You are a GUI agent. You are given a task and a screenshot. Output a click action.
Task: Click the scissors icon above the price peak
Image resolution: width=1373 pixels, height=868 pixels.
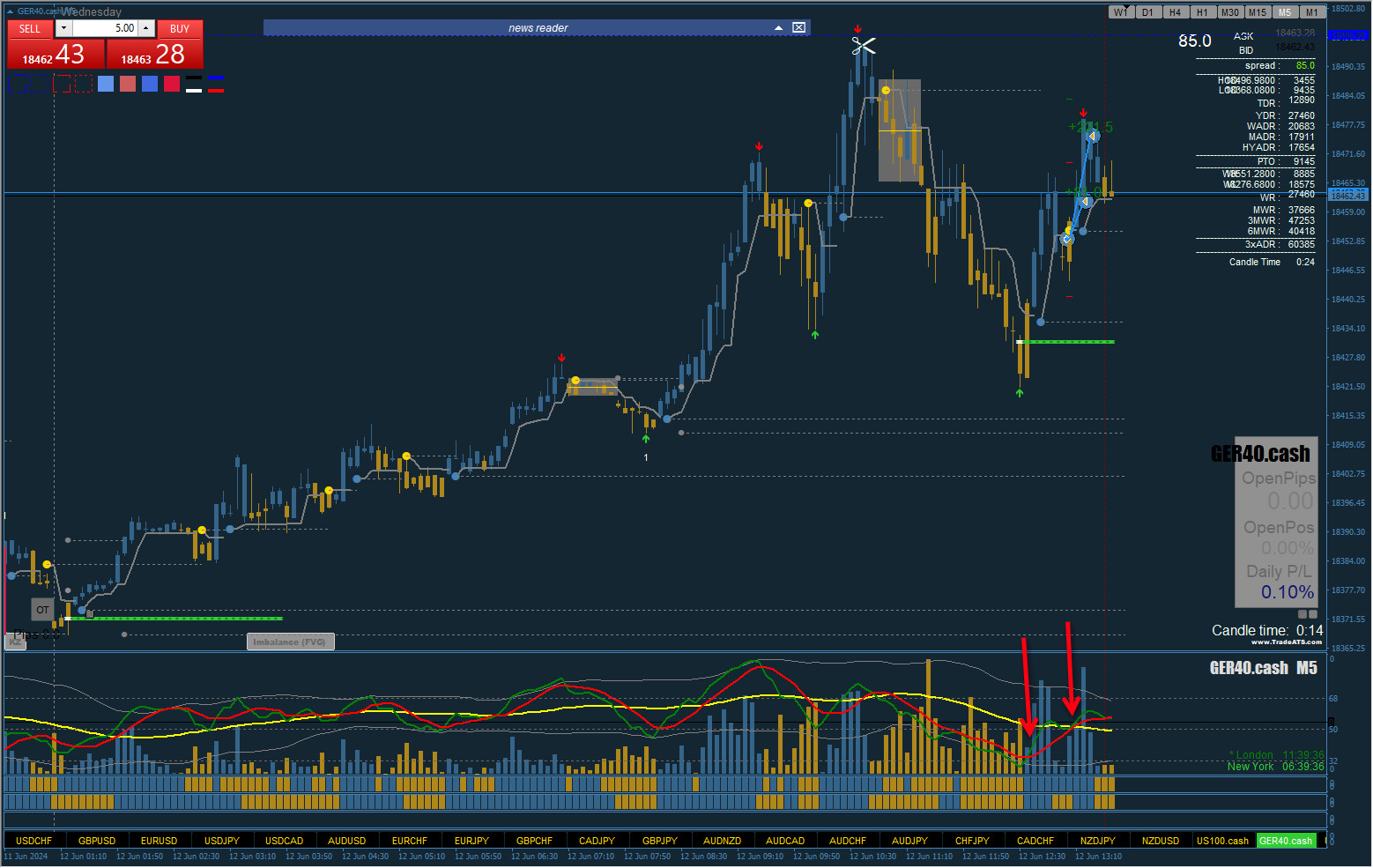864,46
